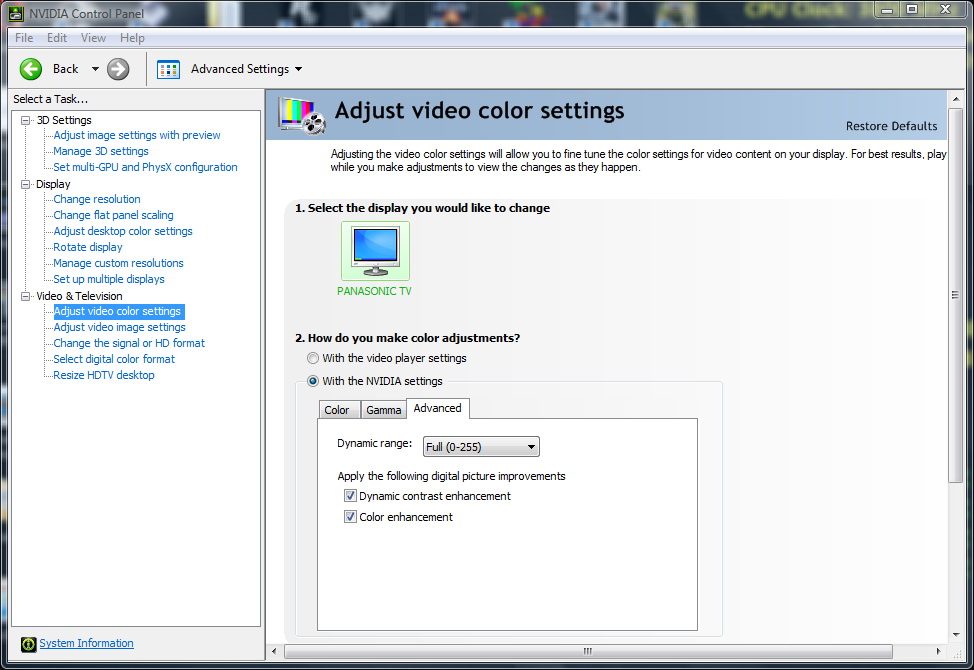This screenshot has width=974, height=670.
Task: Open Manage custom resolutions
Action: tap(118, 263)
